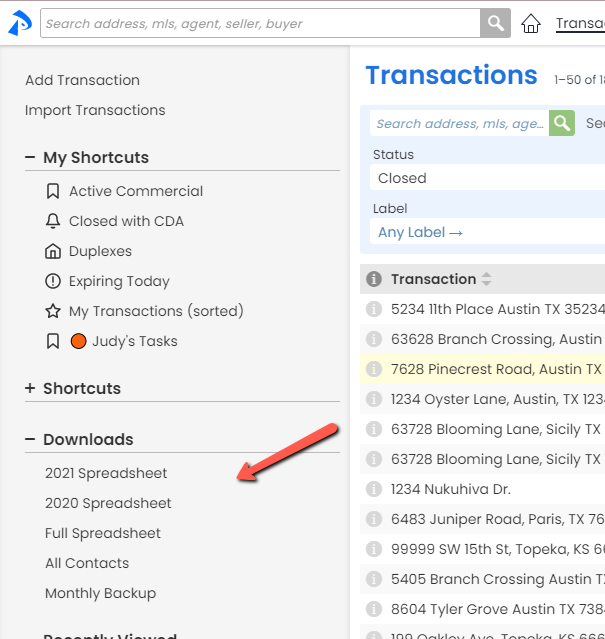This screenshot has height=639, width=605.
Task: Collapse the My Shortcuts section
Action: tap(30, 157)
